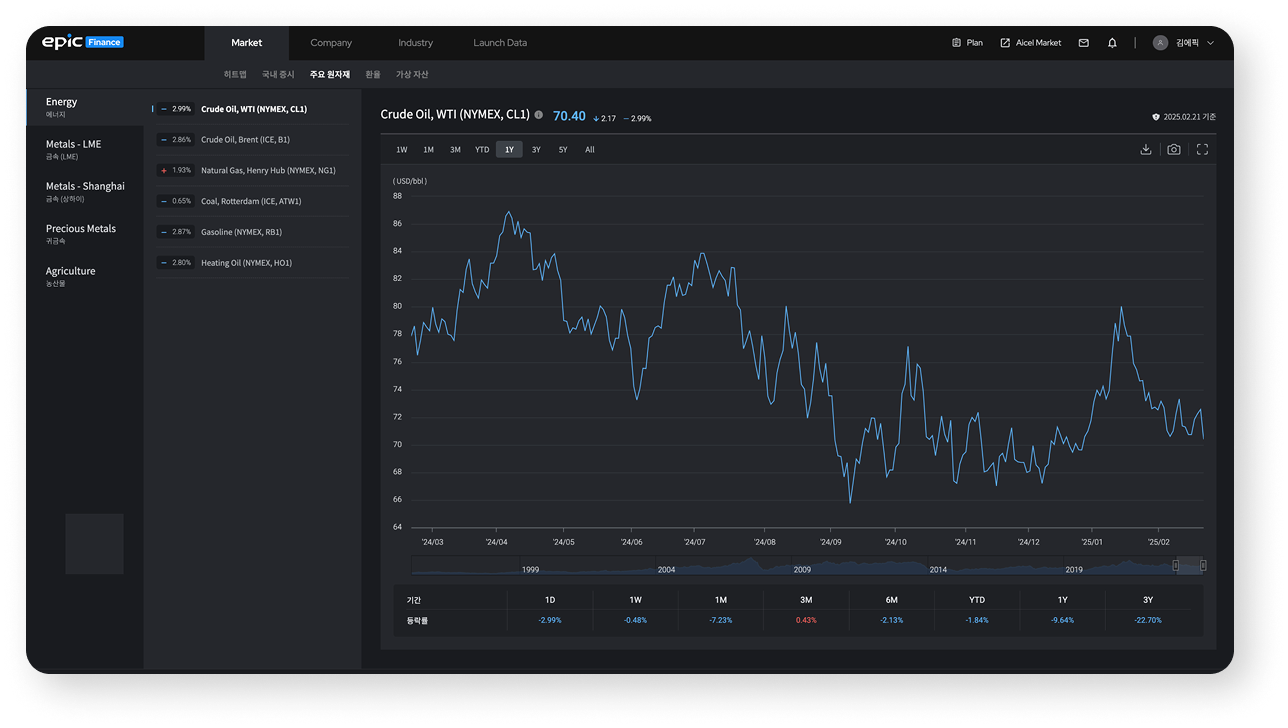Click the info icon beside Crude Oil title
The width and height of the screenshot is (1288, 728).
pos(539,115)
